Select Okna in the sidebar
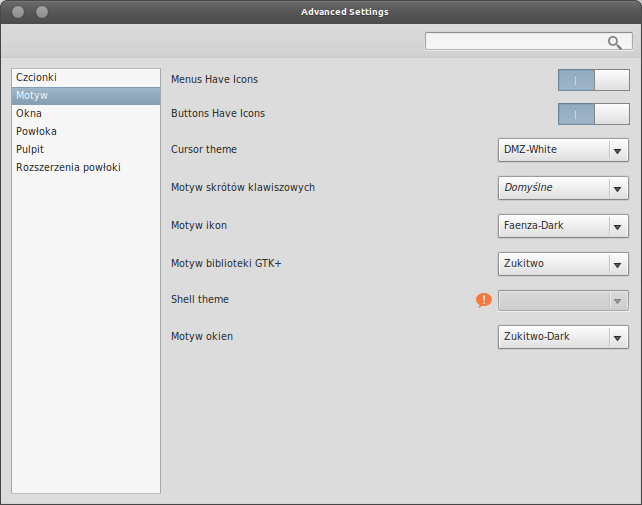The image size is (642, 505). pos(86,113)
